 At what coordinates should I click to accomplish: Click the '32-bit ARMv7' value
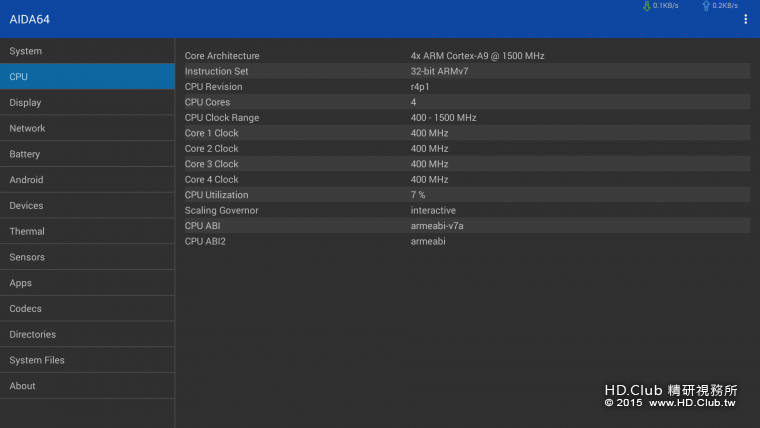coord(439,71)
